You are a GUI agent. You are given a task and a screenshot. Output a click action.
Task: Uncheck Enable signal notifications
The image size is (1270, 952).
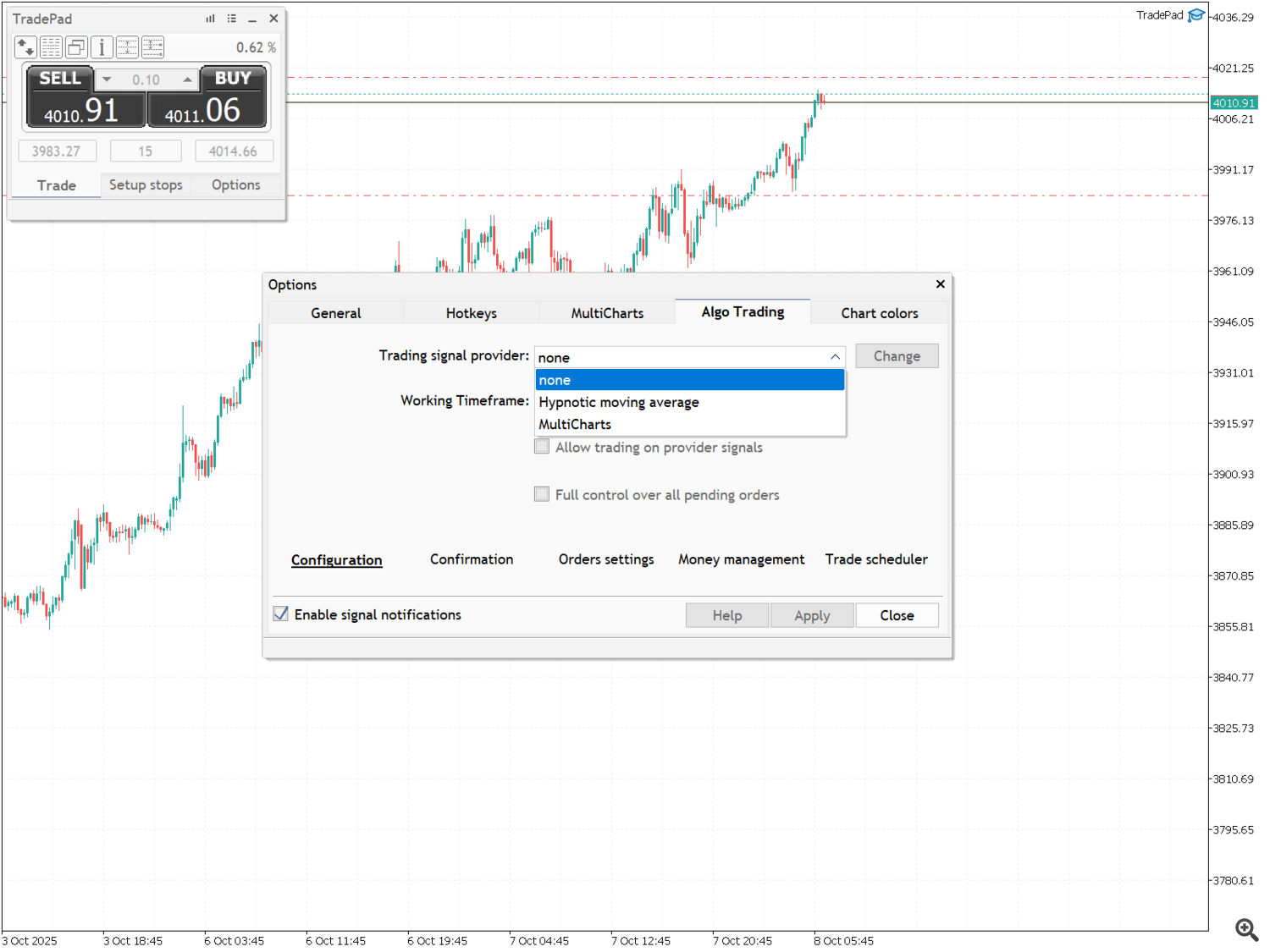coord(281,614)
